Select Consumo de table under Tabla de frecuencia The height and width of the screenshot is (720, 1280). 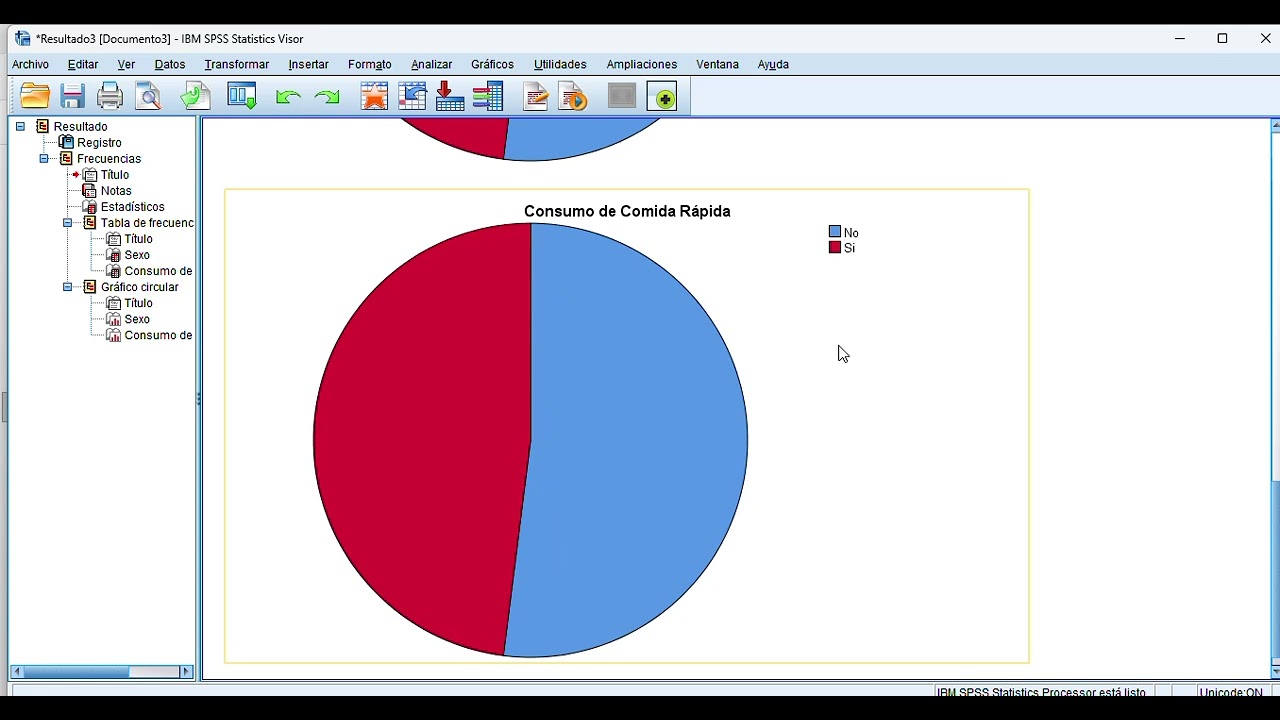[158, 271]
